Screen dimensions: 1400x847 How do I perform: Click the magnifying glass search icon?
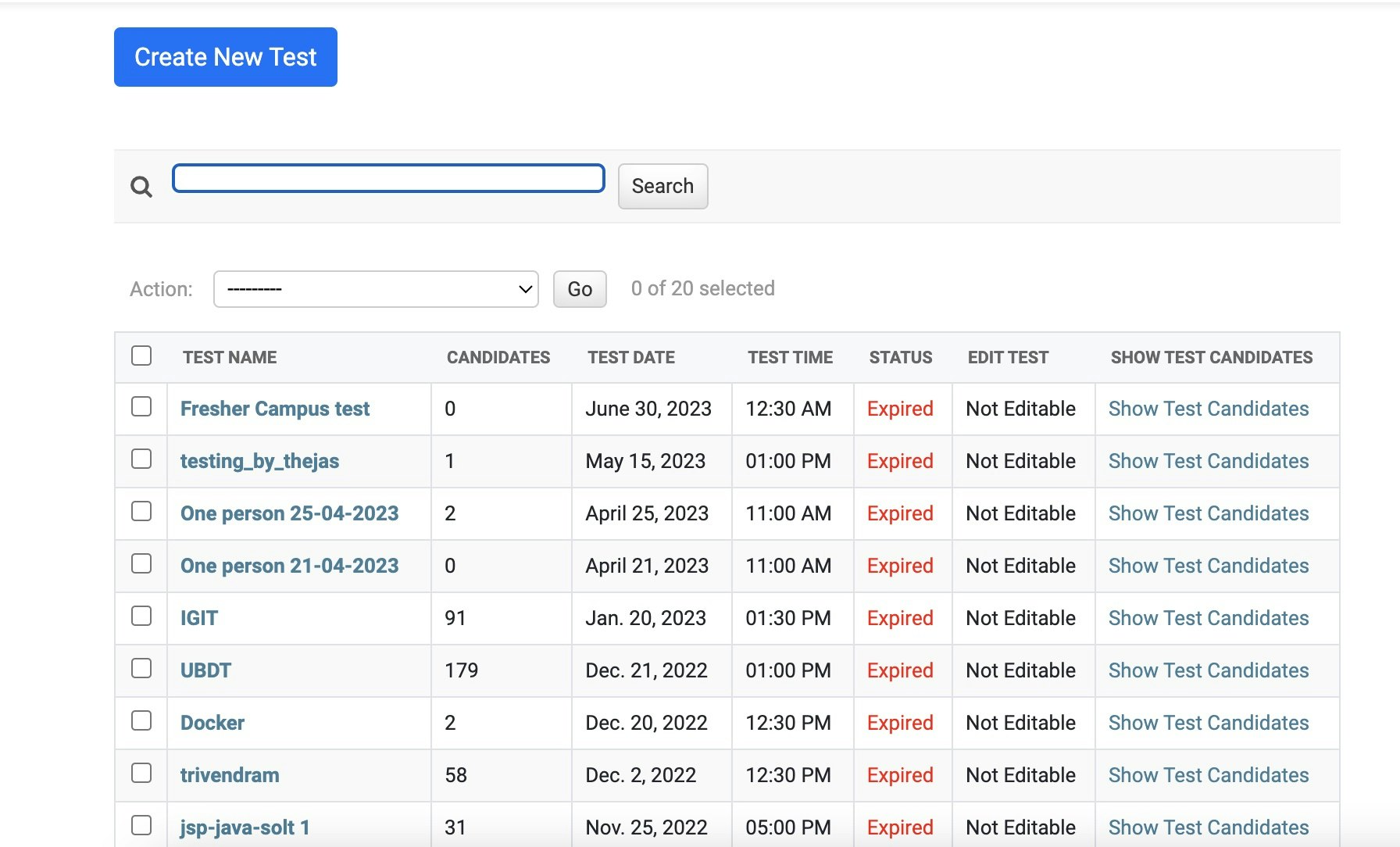pyautogui.click(x=141, y=187)
